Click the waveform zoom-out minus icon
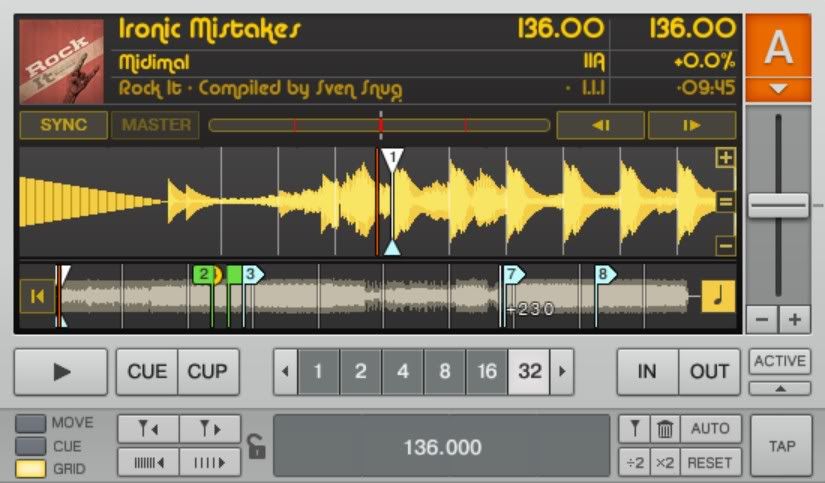Screen dimensions: 825x483 pos(725,245)
